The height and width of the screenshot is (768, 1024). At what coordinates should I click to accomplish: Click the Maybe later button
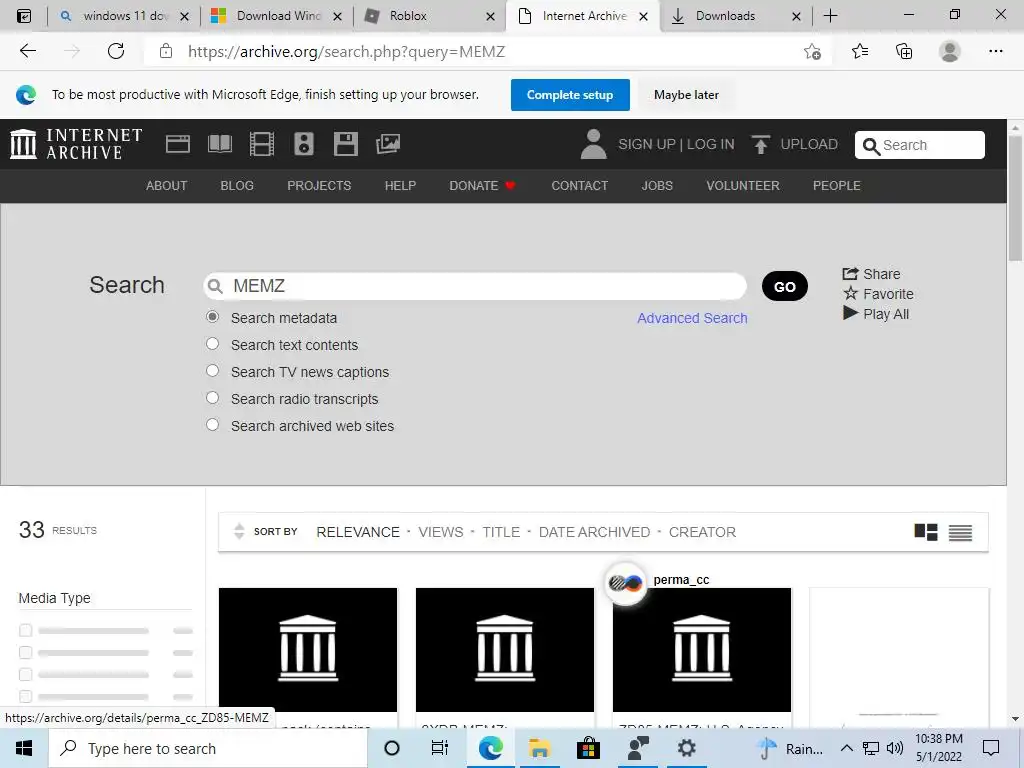point(686,95)
